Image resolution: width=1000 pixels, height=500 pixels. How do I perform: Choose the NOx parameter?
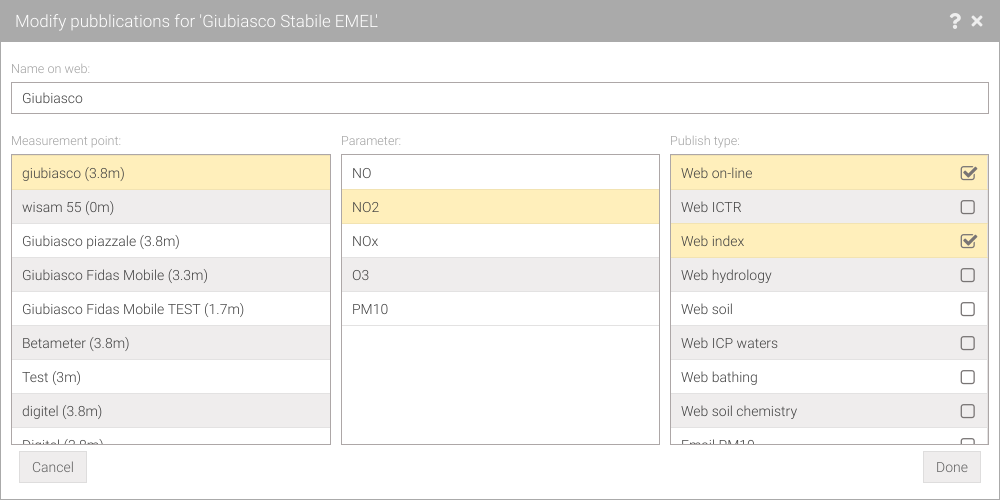click(500, 241)
